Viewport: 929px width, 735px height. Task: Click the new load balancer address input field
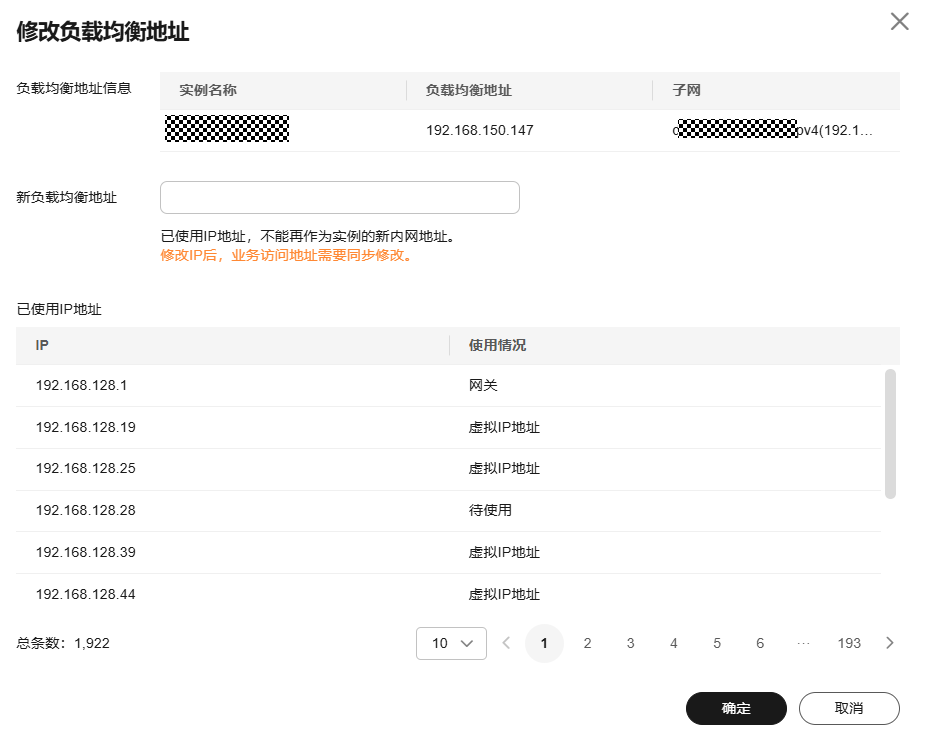tap(339, 198)
